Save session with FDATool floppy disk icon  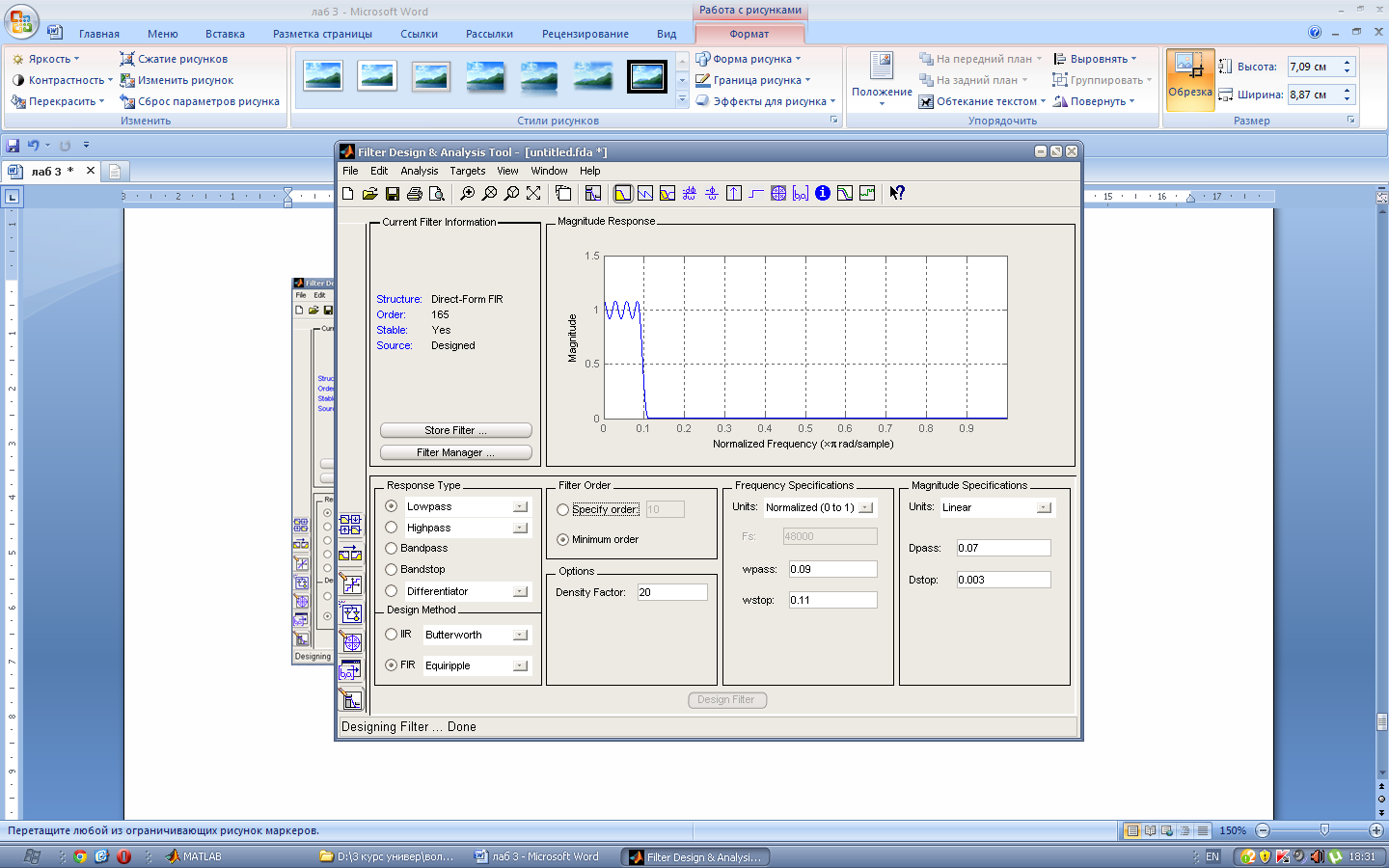click(x=393, y=194)
